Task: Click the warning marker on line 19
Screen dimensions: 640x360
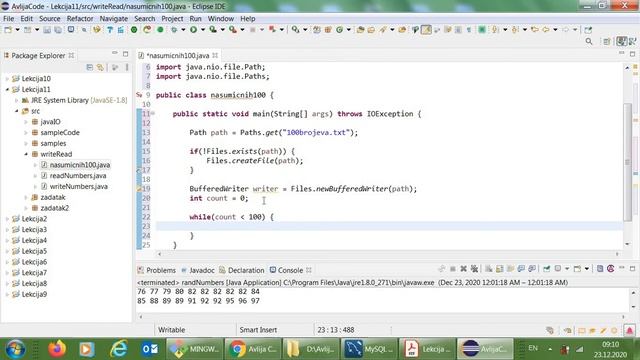Action: 139,189
